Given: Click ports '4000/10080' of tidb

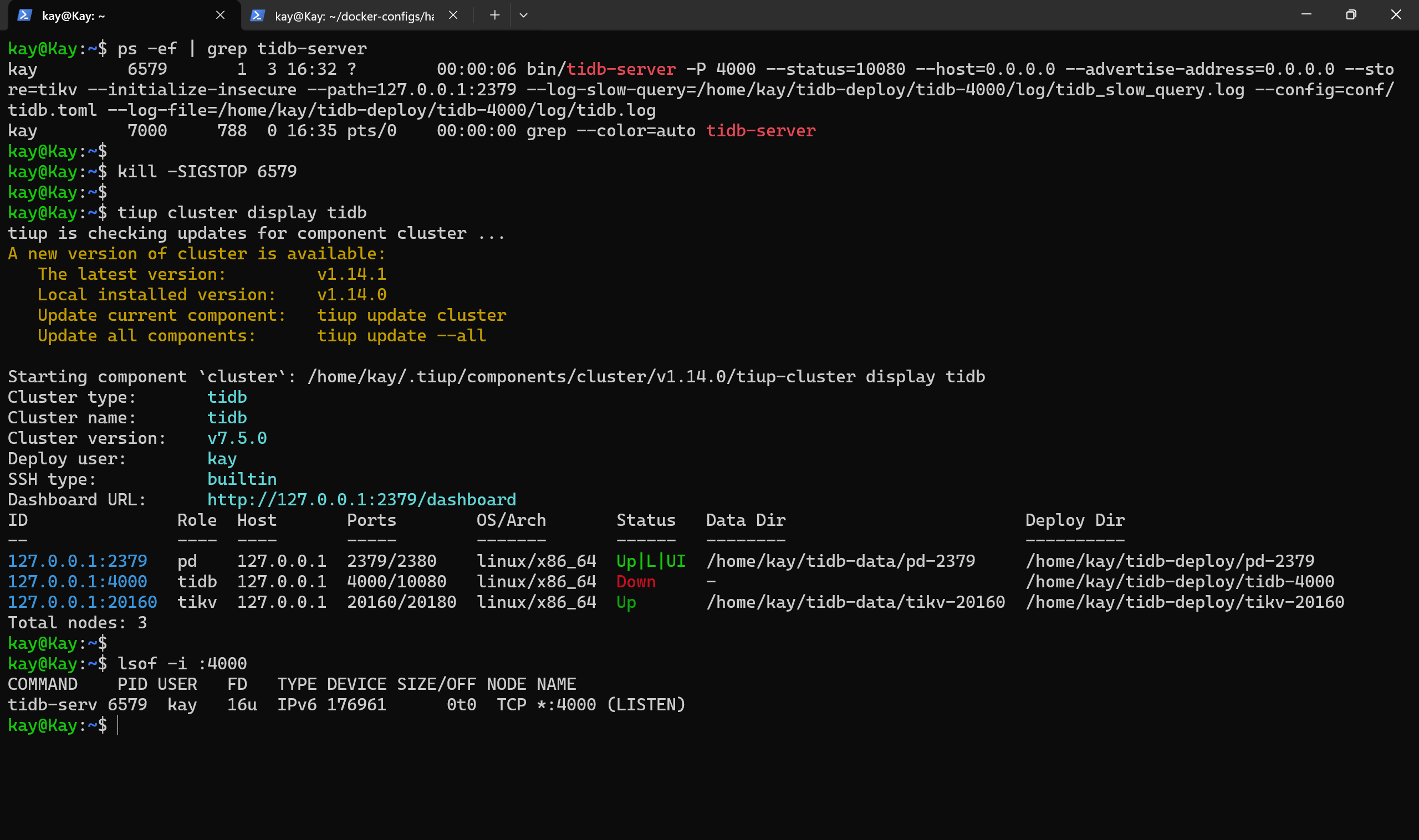Looking at the screenshot, I should pos(396,581).
